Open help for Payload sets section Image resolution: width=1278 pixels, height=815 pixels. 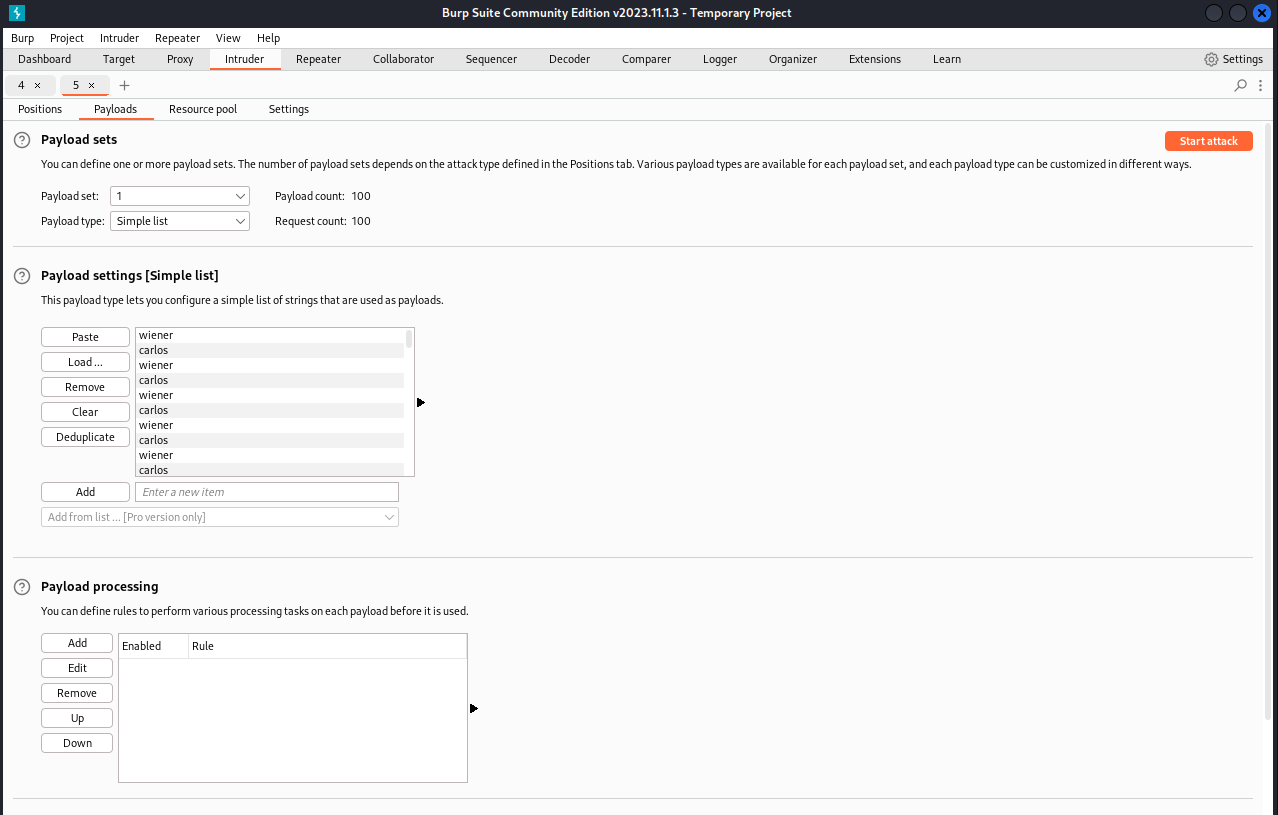(x=21, y=140)
